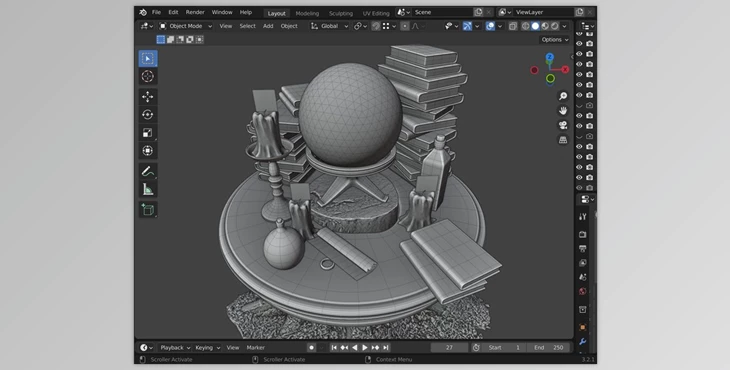Open the Scene properties tab icon
This screenshot has height=370, width=730.
582,277
